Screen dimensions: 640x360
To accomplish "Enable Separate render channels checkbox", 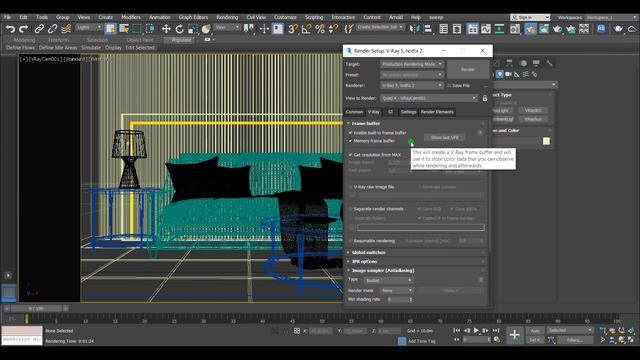I will coord(350,209).
